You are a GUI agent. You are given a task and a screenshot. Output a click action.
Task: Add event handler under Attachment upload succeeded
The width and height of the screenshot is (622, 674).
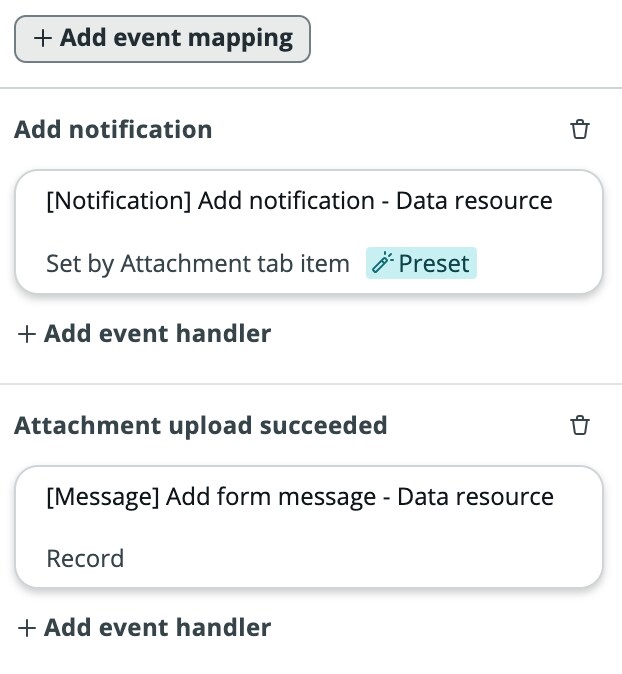tap(144, 628)
